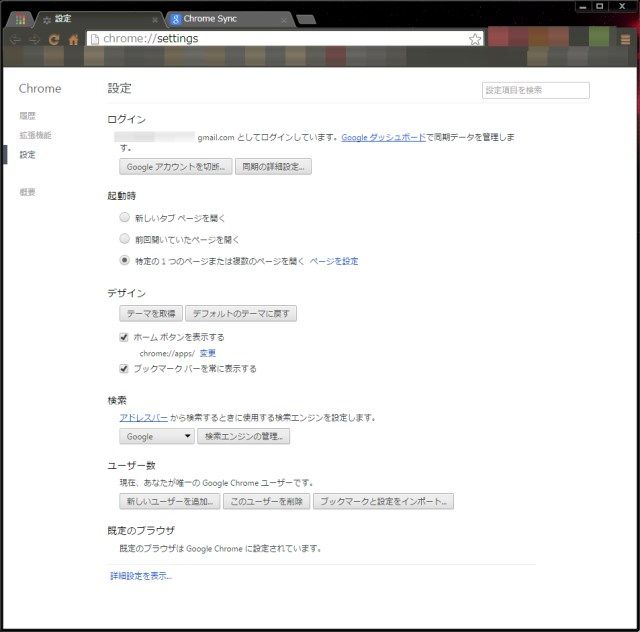Select 特定の1つのページ radio option
The width and height of the screenshot is (640, 632).
[x=124, y=260]
